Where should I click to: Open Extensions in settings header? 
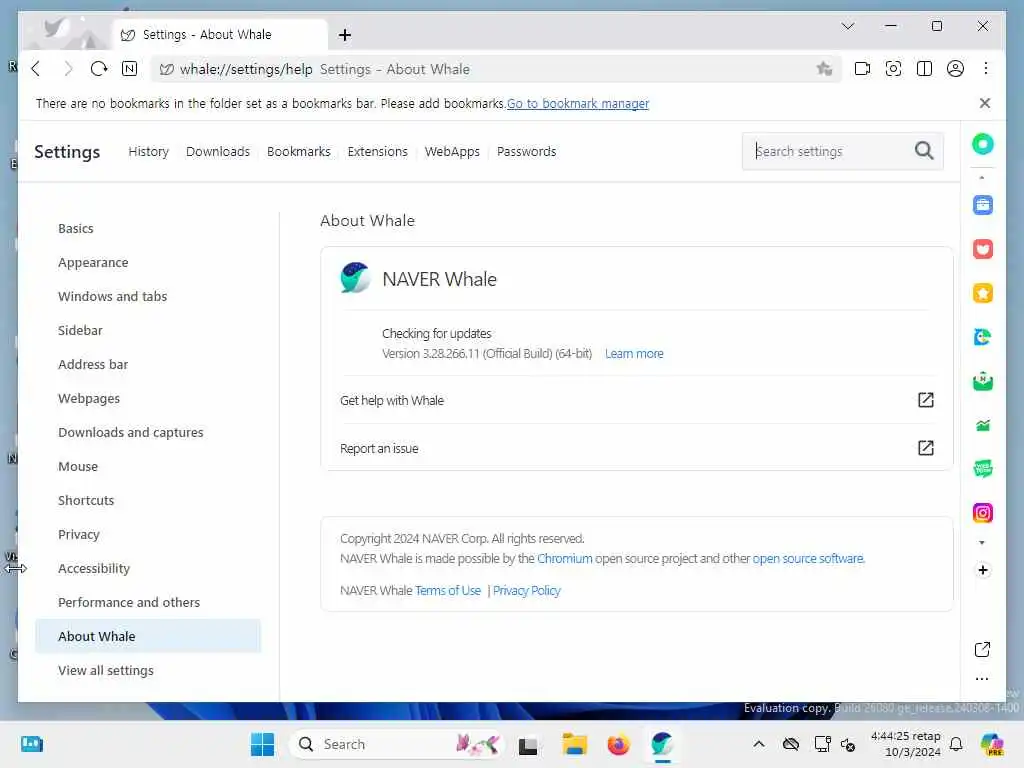(x=377, y=152)
